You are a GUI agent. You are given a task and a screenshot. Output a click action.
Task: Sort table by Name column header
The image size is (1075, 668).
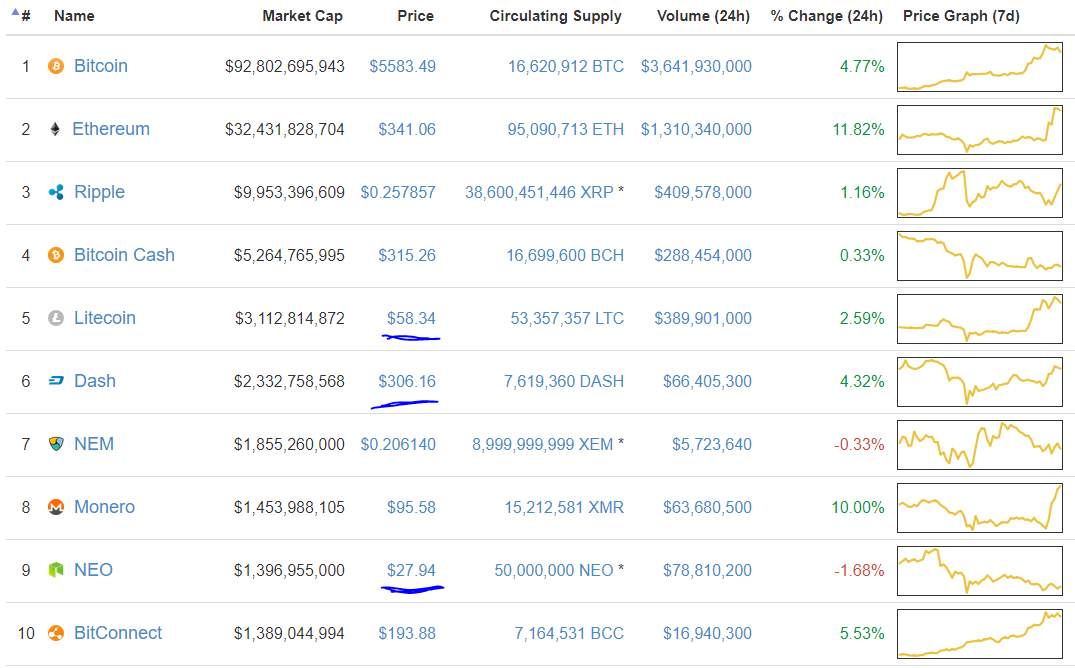click(74, 16)
